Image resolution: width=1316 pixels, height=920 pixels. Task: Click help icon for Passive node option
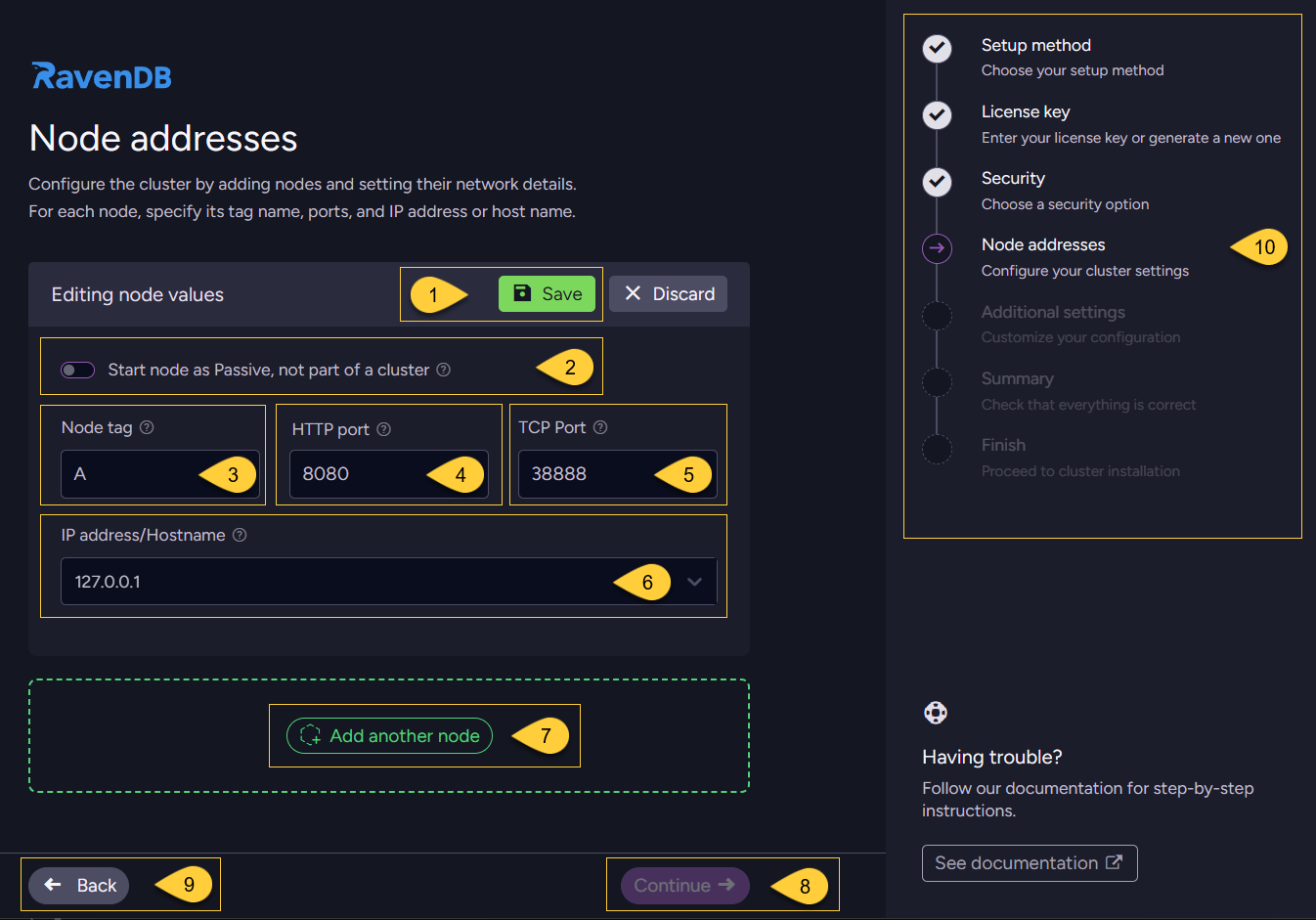[x=444, y=370]
